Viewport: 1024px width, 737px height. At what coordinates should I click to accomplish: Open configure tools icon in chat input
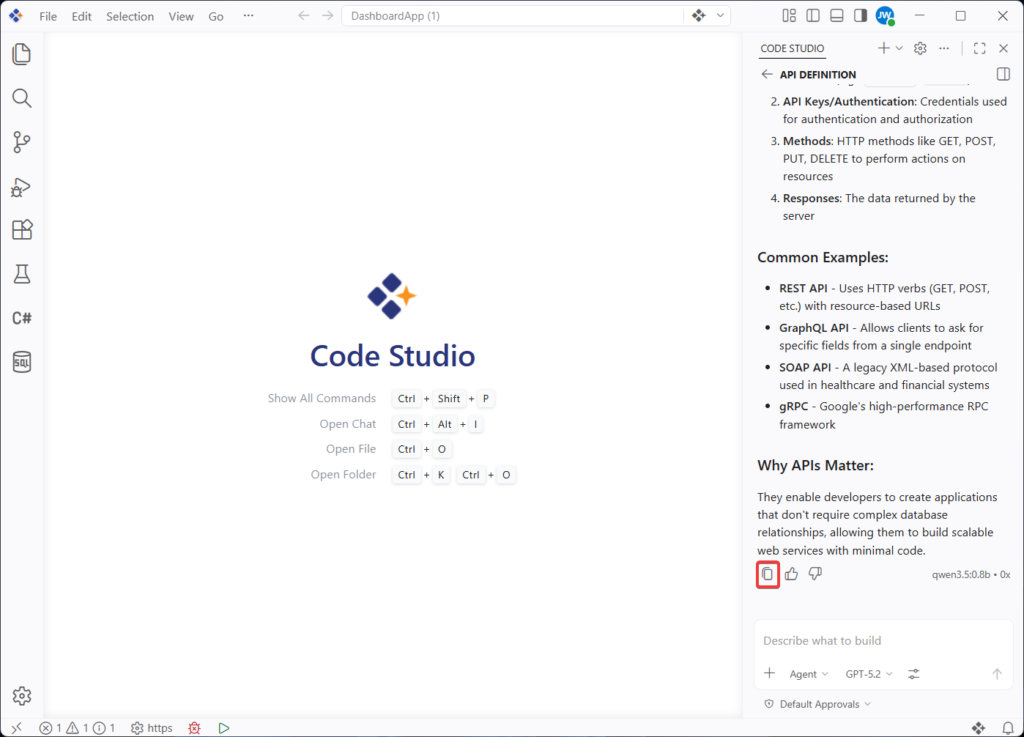click(914, 674)
